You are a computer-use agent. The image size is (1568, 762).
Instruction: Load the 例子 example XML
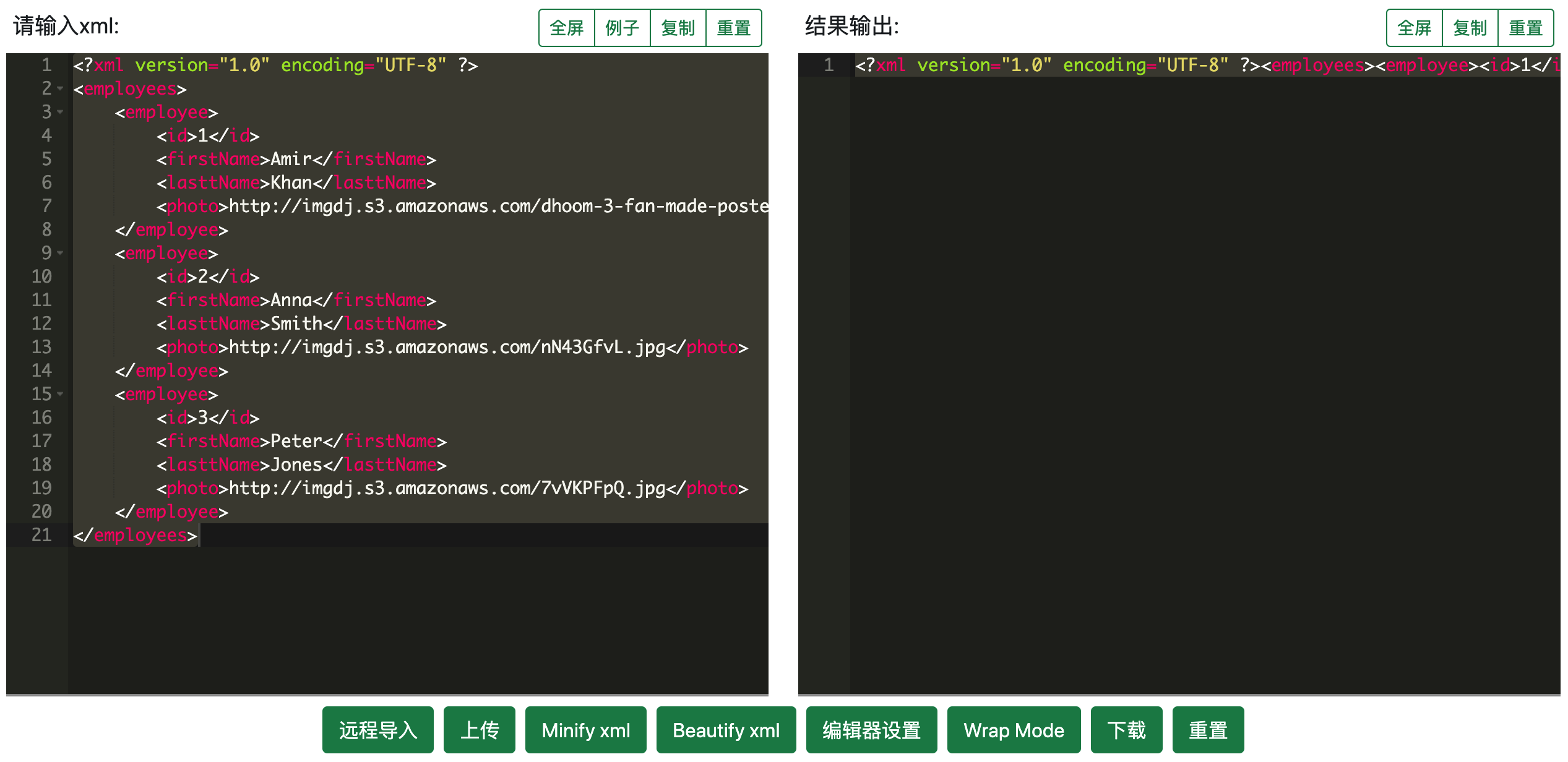[x=622, y=28]
